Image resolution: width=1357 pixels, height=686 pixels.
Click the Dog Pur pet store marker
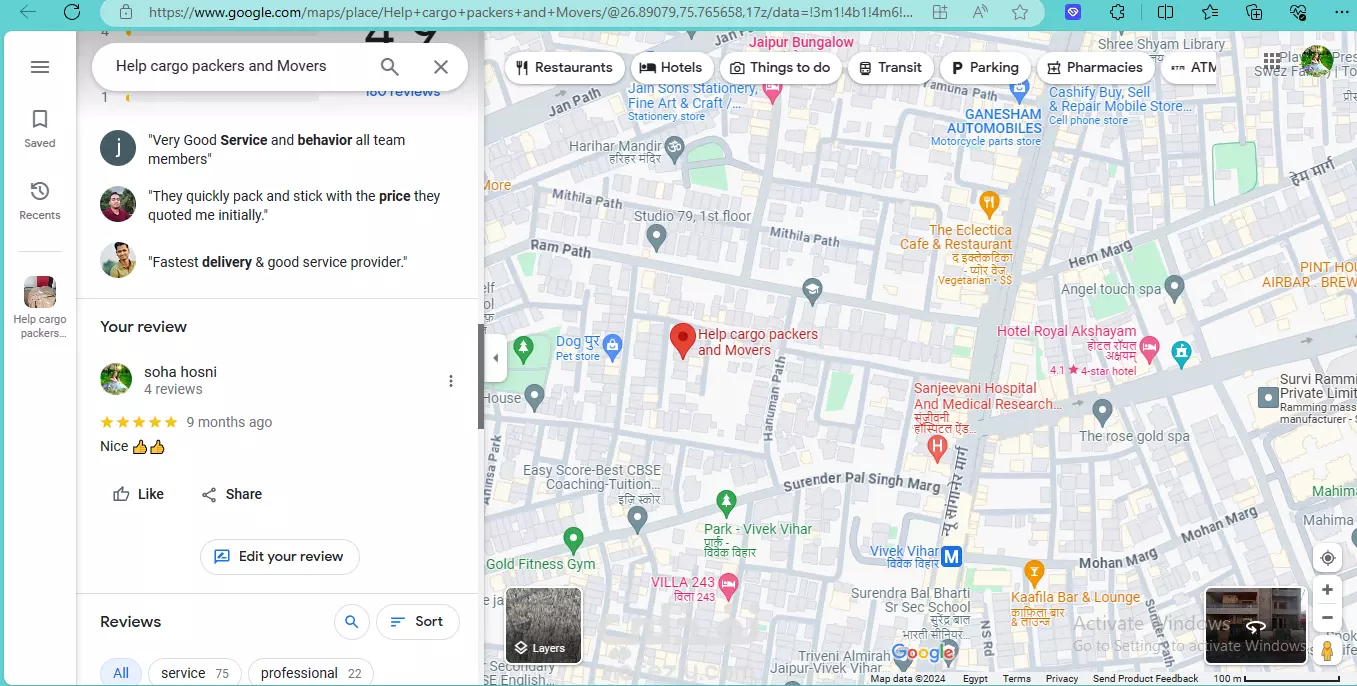614,346
